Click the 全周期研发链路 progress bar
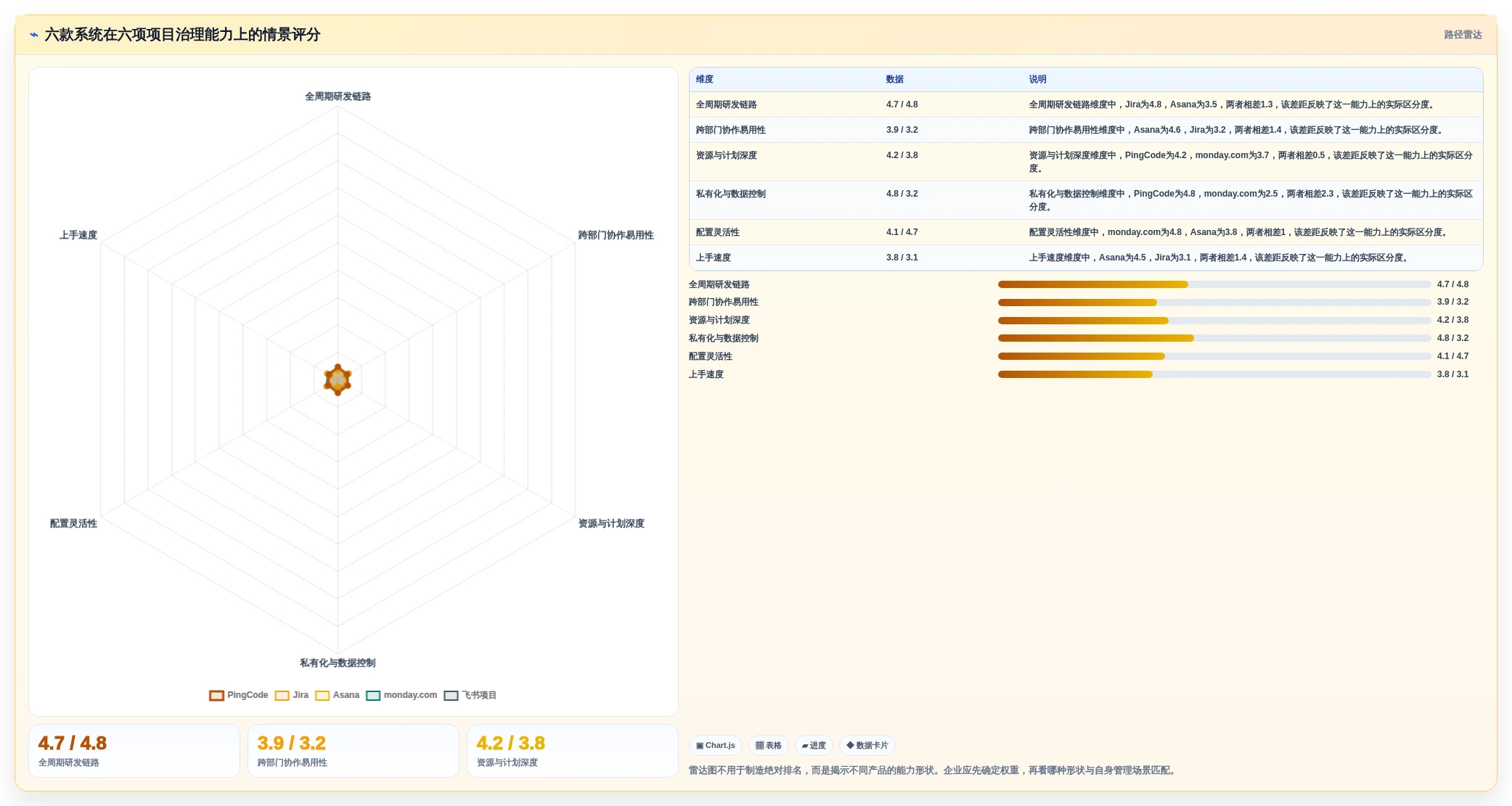 tap(1214, 284)
